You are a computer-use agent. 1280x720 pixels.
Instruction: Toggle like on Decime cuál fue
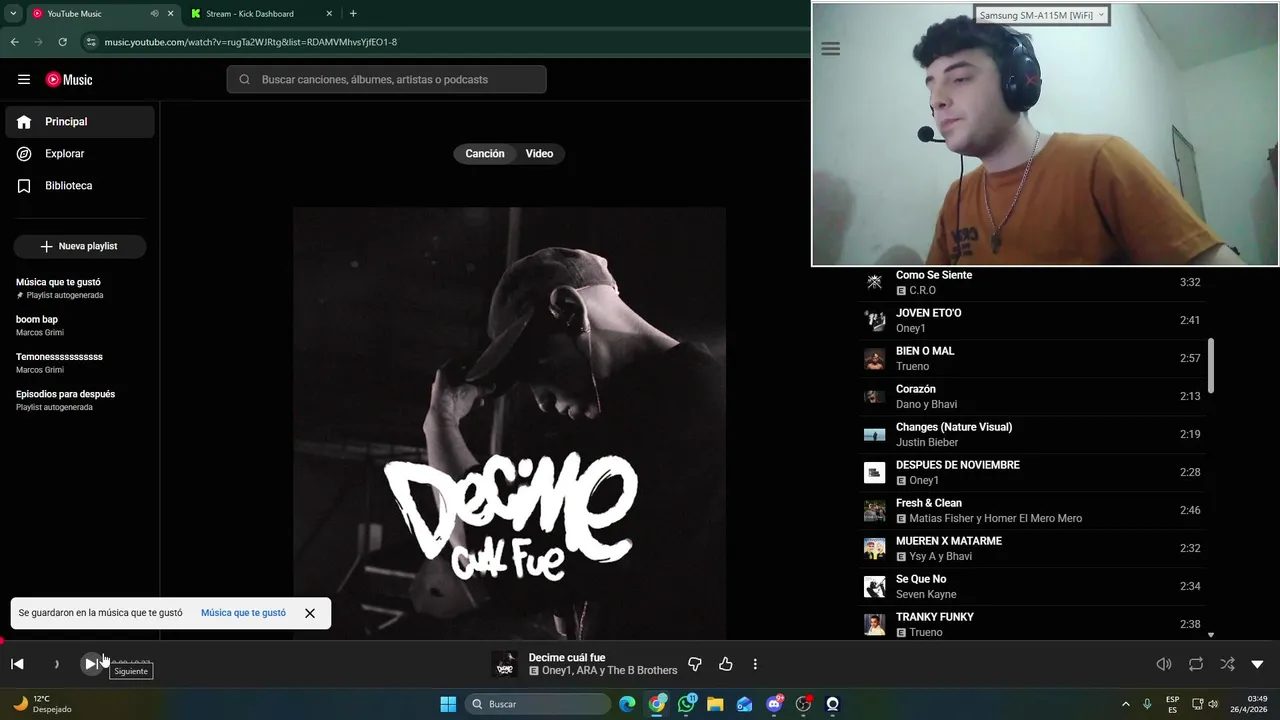(726, 664)
